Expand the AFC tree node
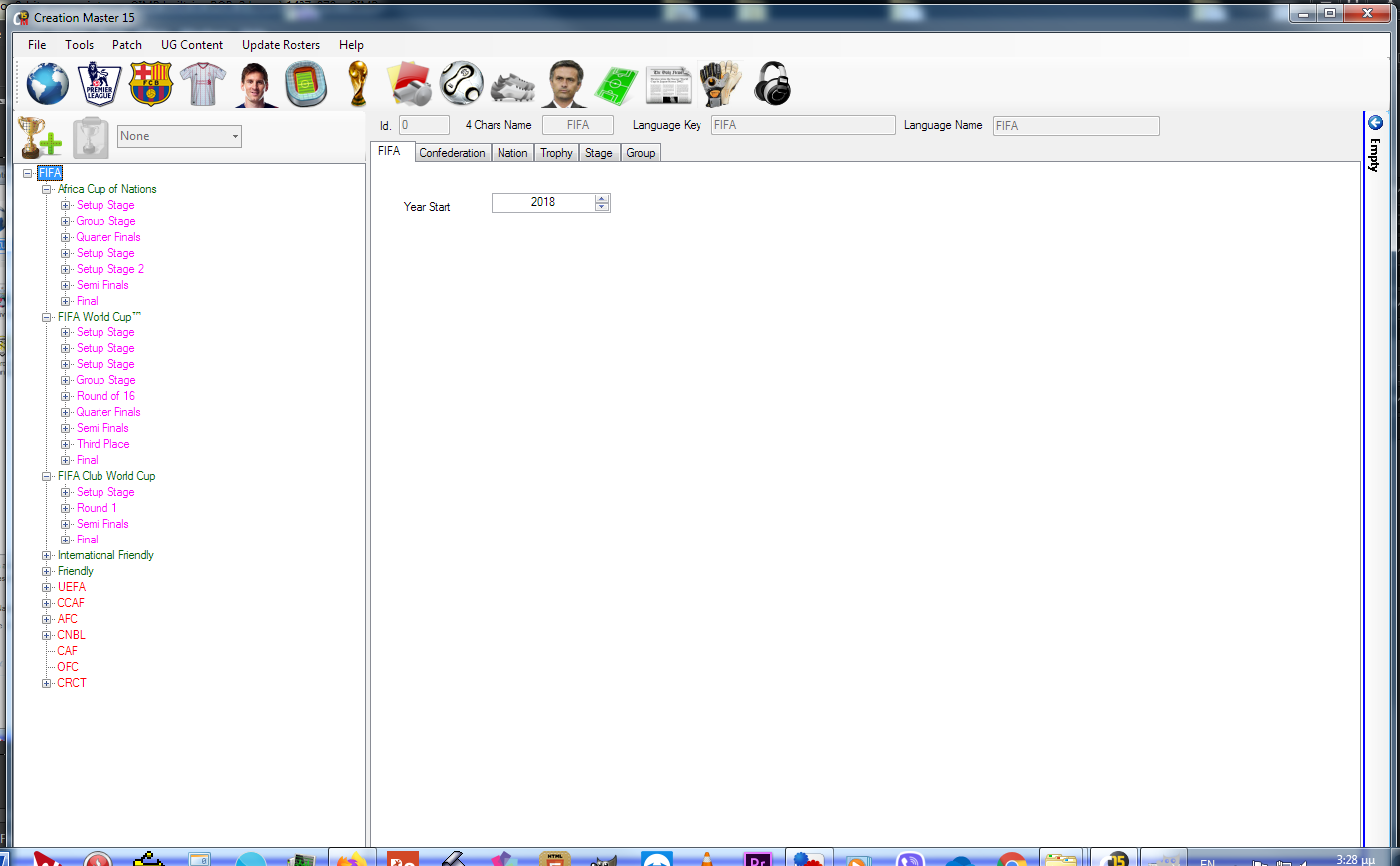The image size is (1400, 866). 46,619
